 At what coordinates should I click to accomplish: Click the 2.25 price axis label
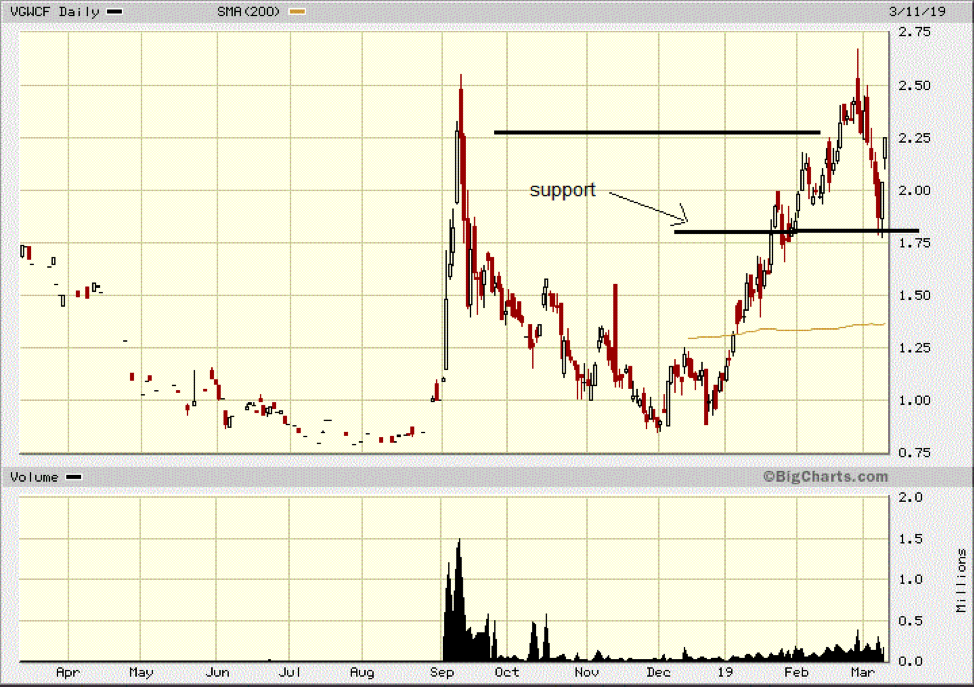914,138
